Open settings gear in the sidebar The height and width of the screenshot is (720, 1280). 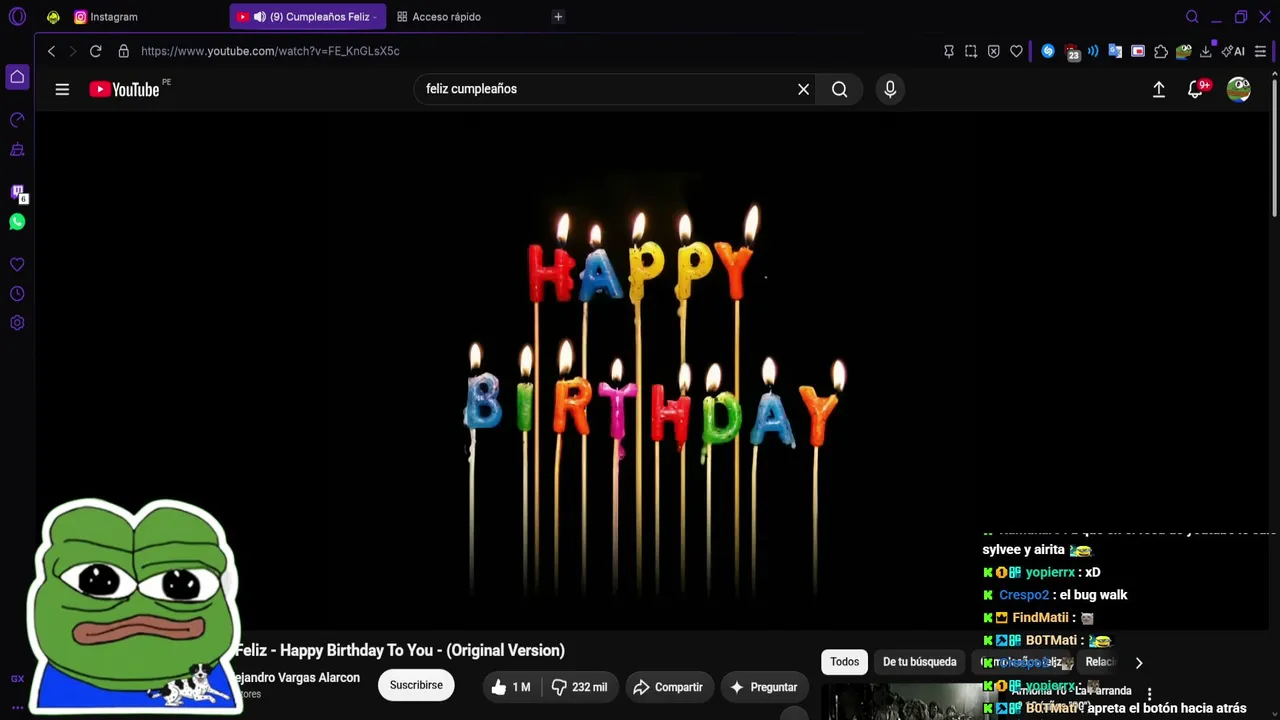17,323
